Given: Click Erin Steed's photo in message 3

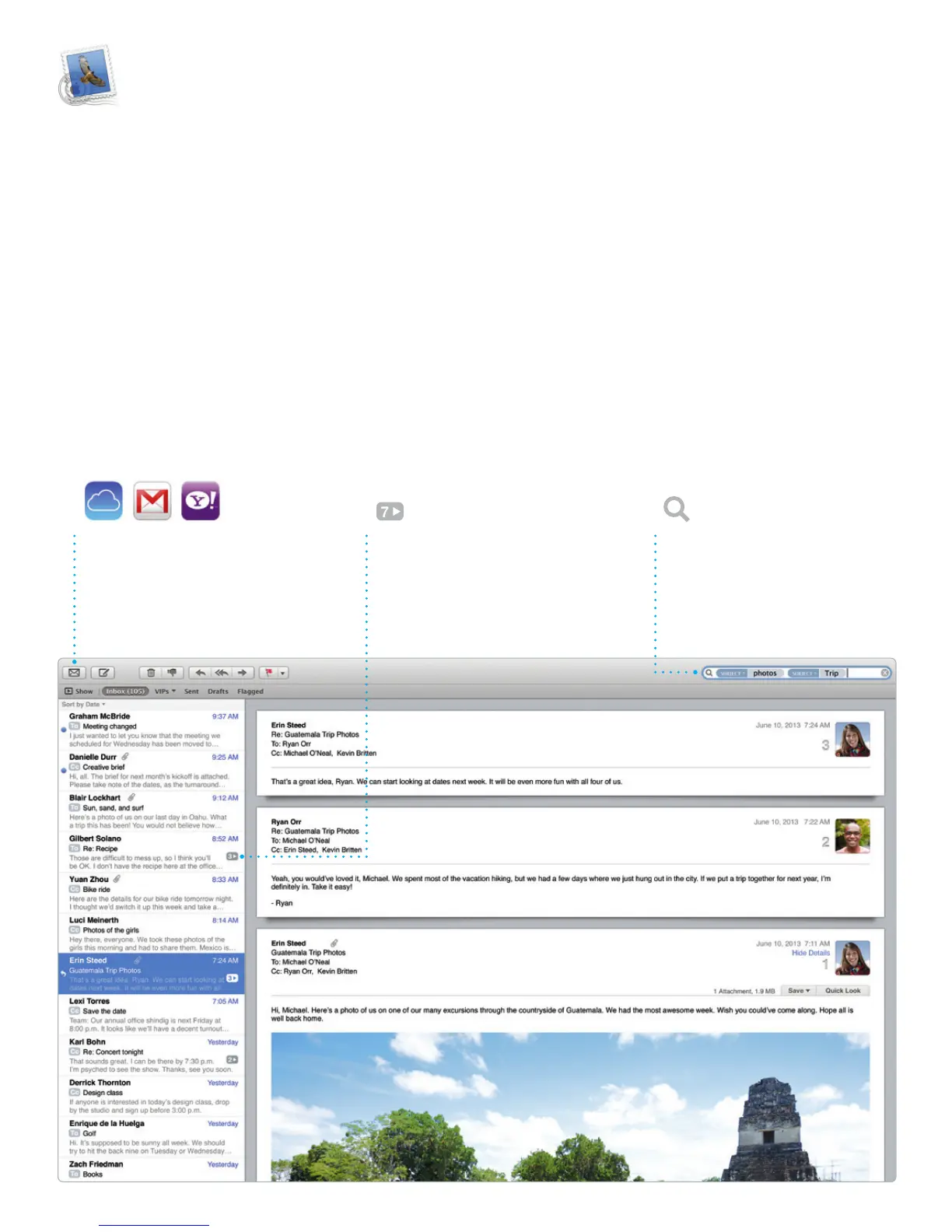Looking at the screenshot, I should [x=852, y=740].
